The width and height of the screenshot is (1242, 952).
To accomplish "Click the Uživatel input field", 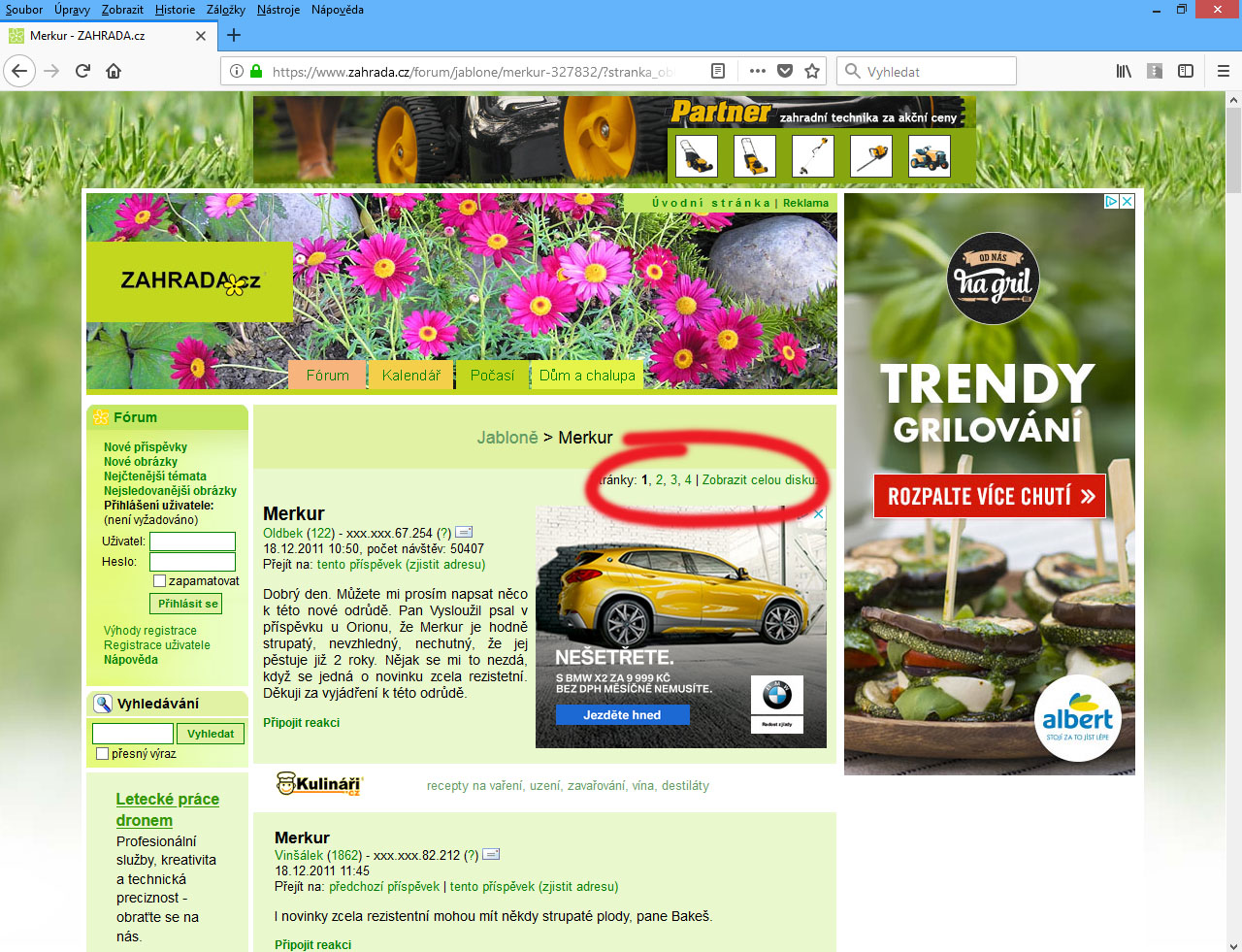I will point(192,542).
